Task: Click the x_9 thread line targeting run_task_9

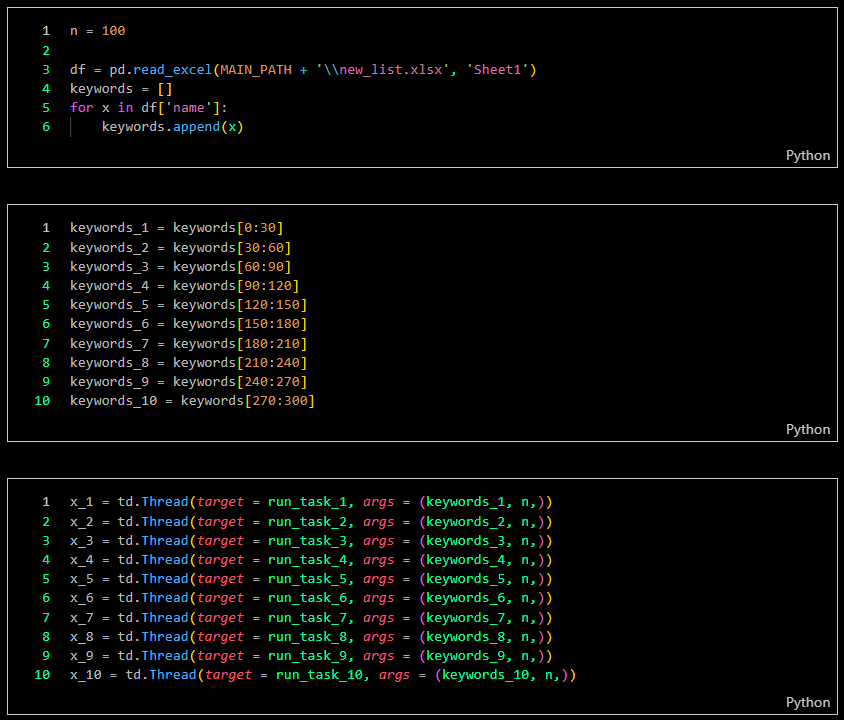Action: point(311,655)
